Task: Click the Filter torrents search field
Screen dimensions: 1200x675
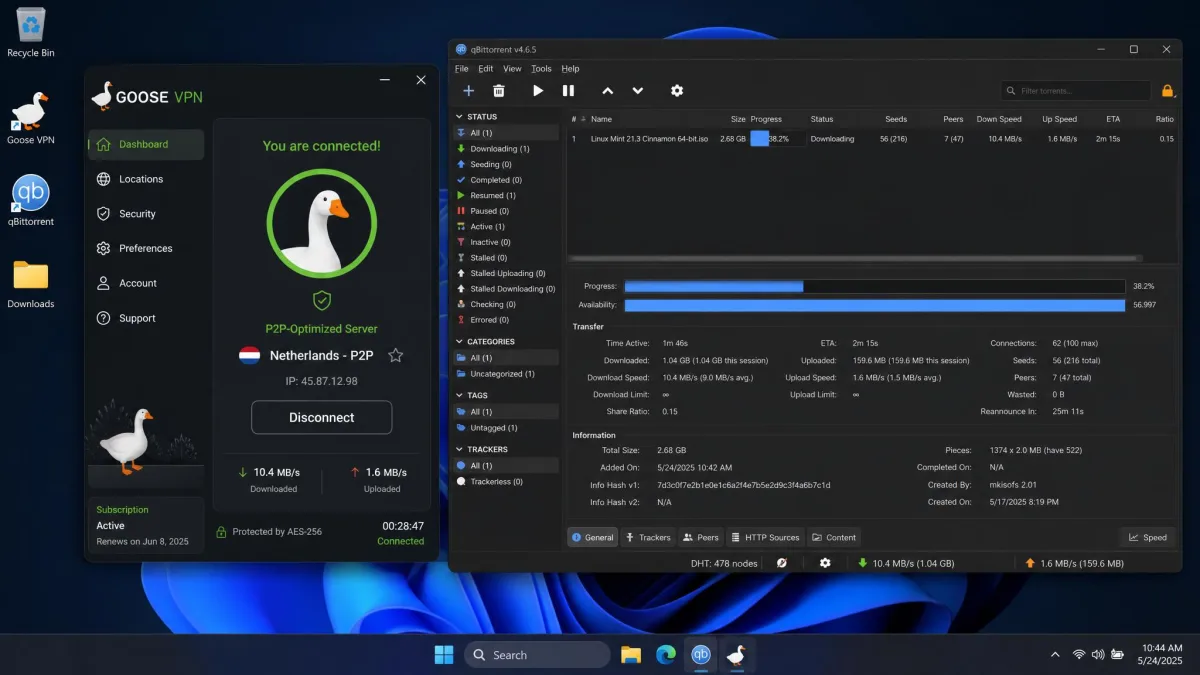Action: (1076, 91)
